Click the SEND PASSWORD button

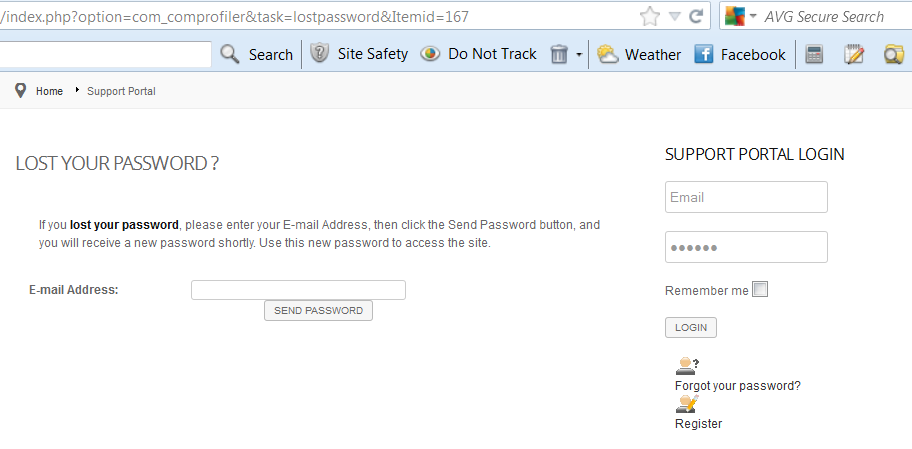(318, 311)
